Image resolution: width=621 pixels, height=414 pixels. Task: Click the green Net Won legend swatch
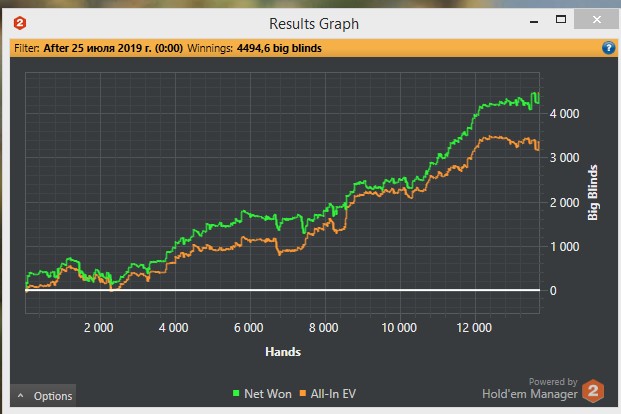(236, 393)
